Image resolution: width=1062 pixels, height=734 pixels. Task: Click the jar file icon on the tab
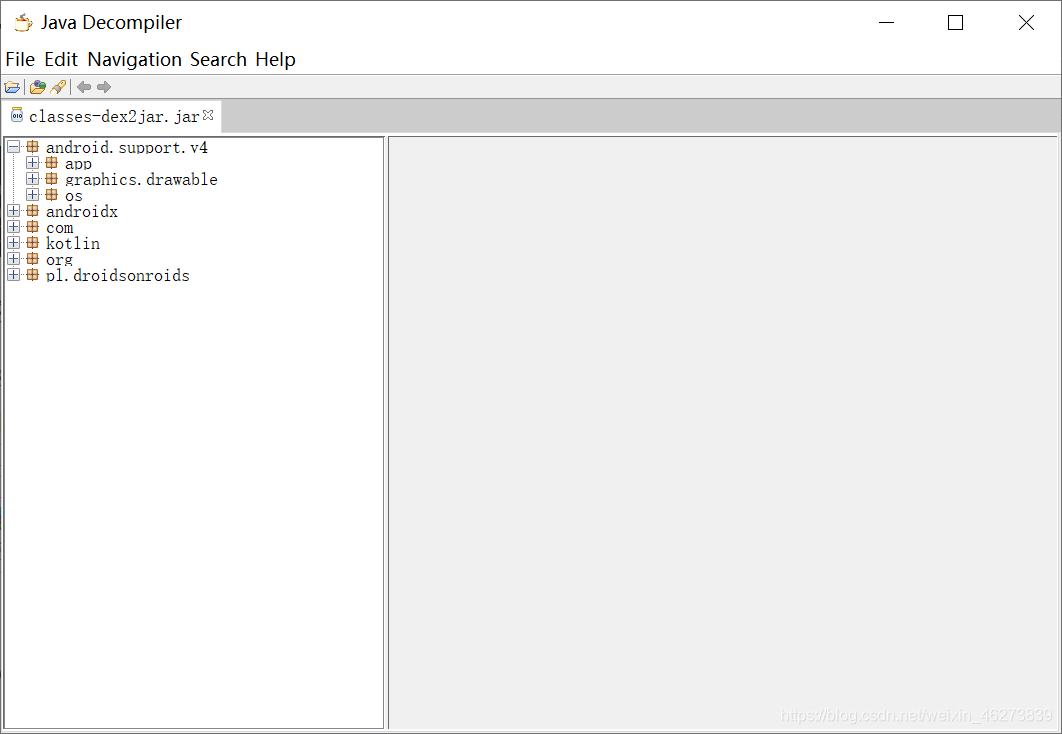[x=17, y=115]
